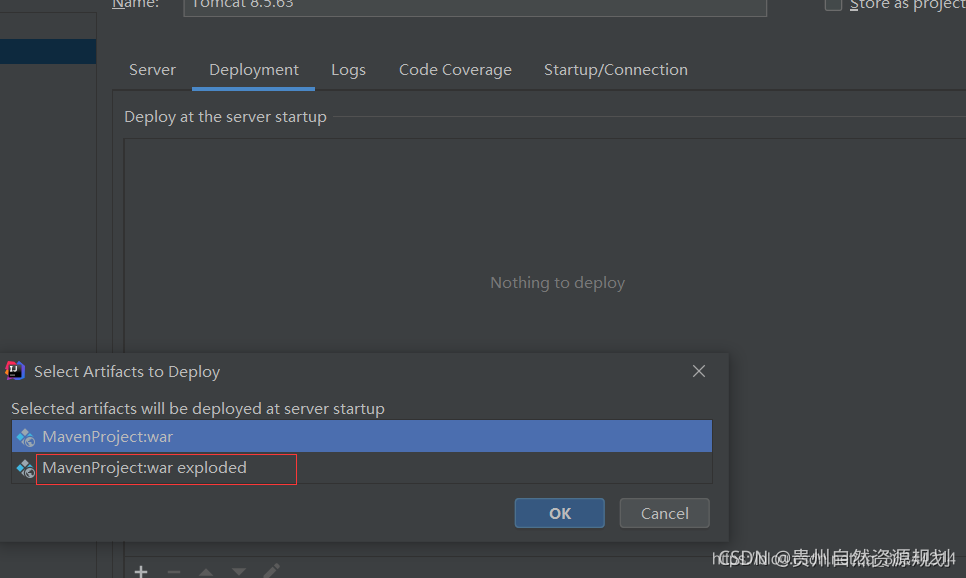
Task: Click the artifact icon beside MavenProject:war
Action: 26,437
